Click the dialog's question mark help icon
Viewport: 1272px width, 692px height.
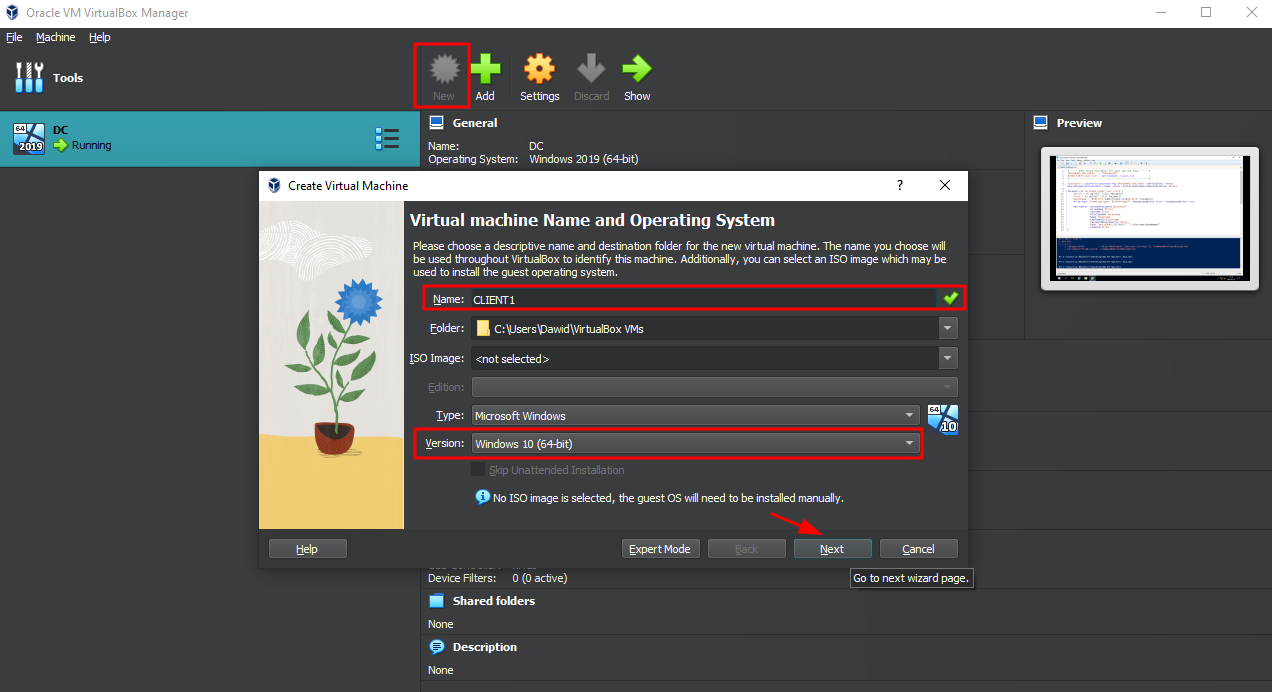[x=899, y=185]
